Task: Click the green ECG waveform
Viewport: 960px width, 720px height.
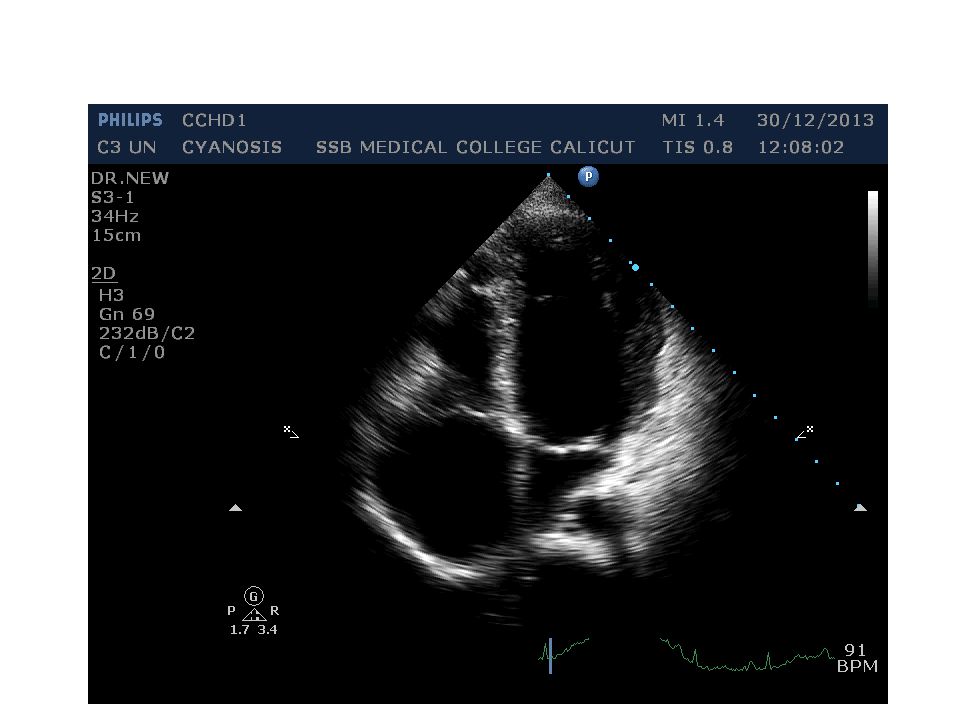Action: point(686,655)
